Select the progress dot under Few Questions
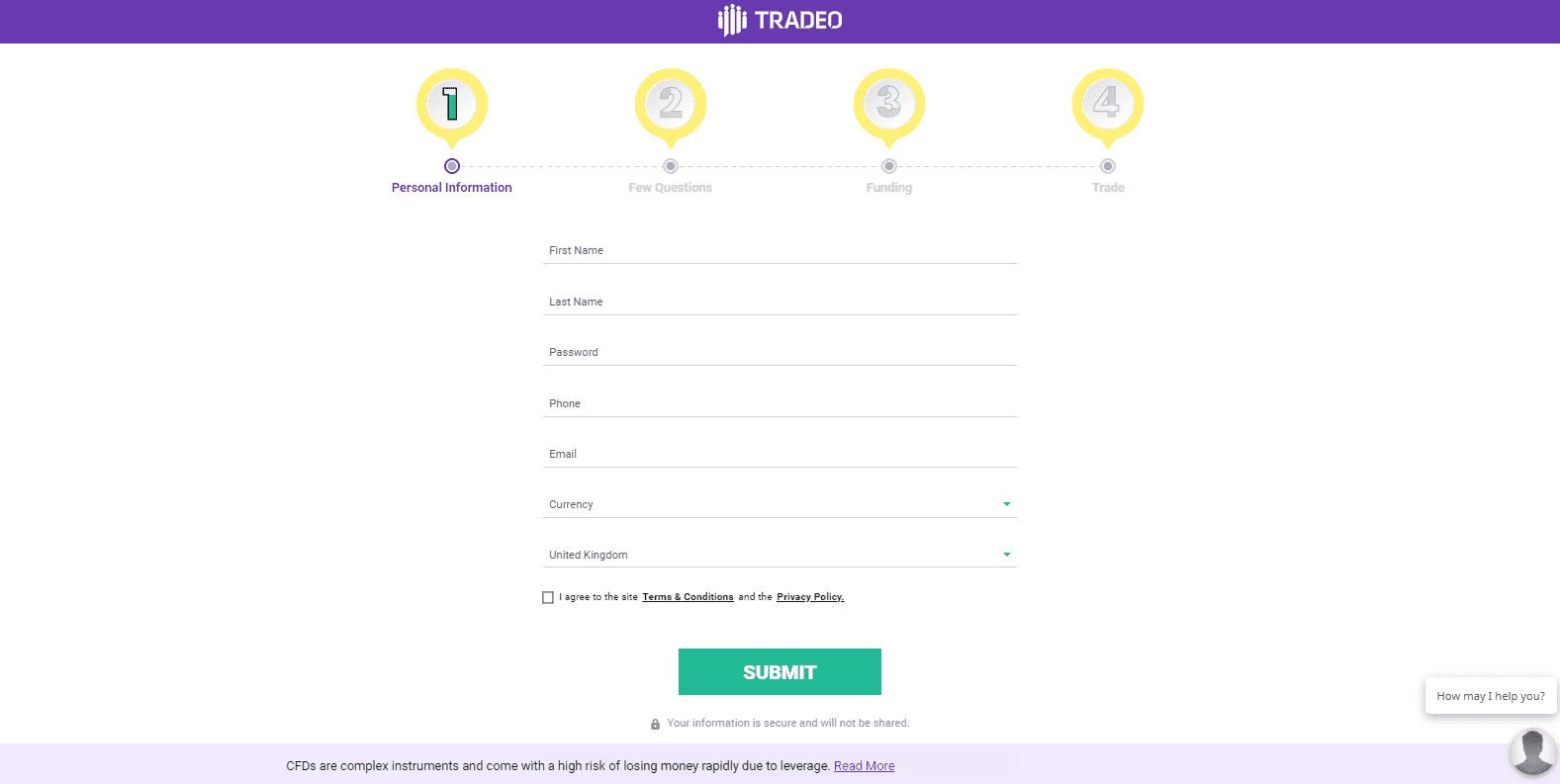The height and width of the screenshot is (784, 1560). 670,166
